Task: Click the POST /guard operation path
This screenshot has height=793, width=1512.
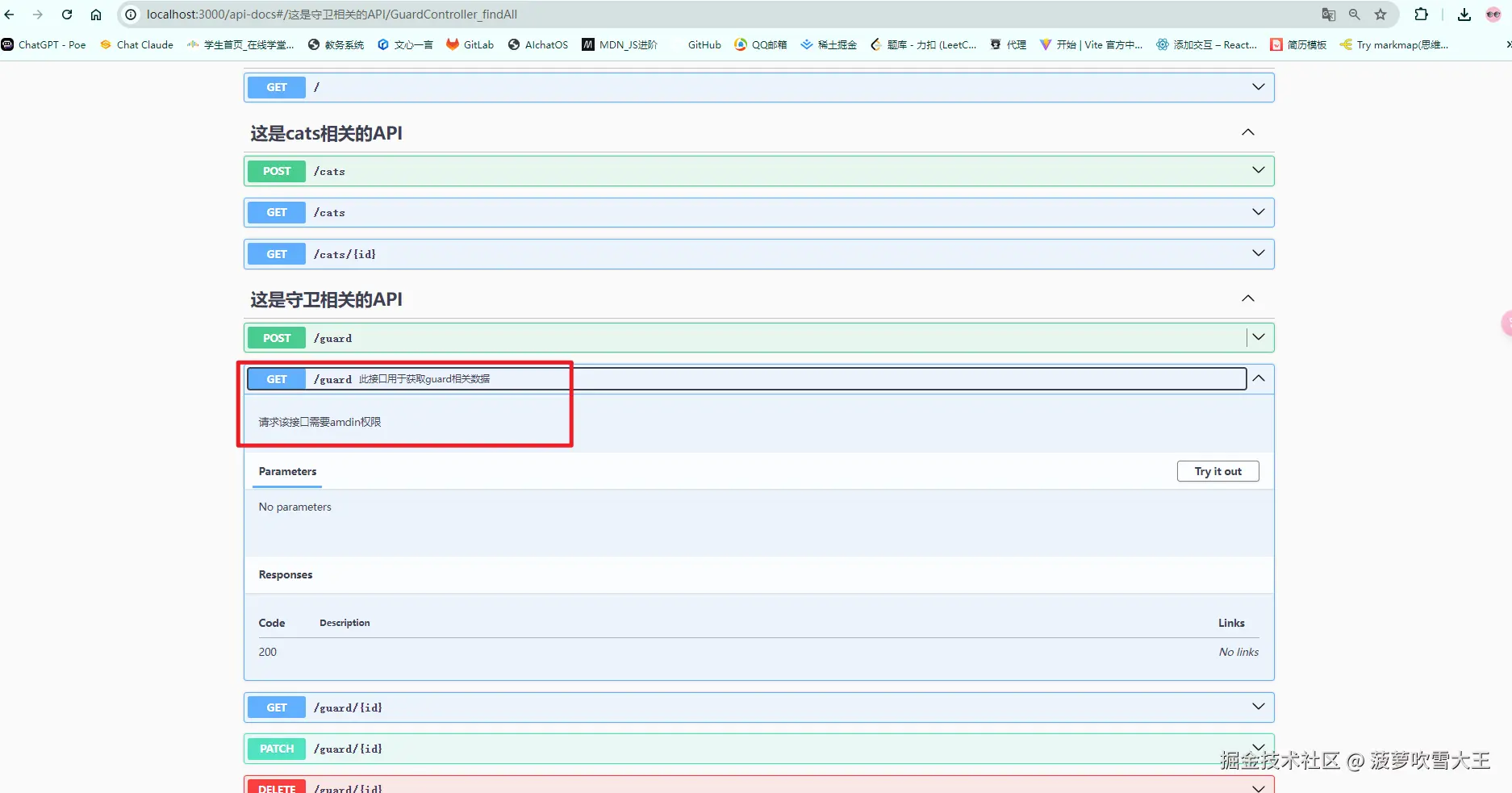Action: point(332,338)
